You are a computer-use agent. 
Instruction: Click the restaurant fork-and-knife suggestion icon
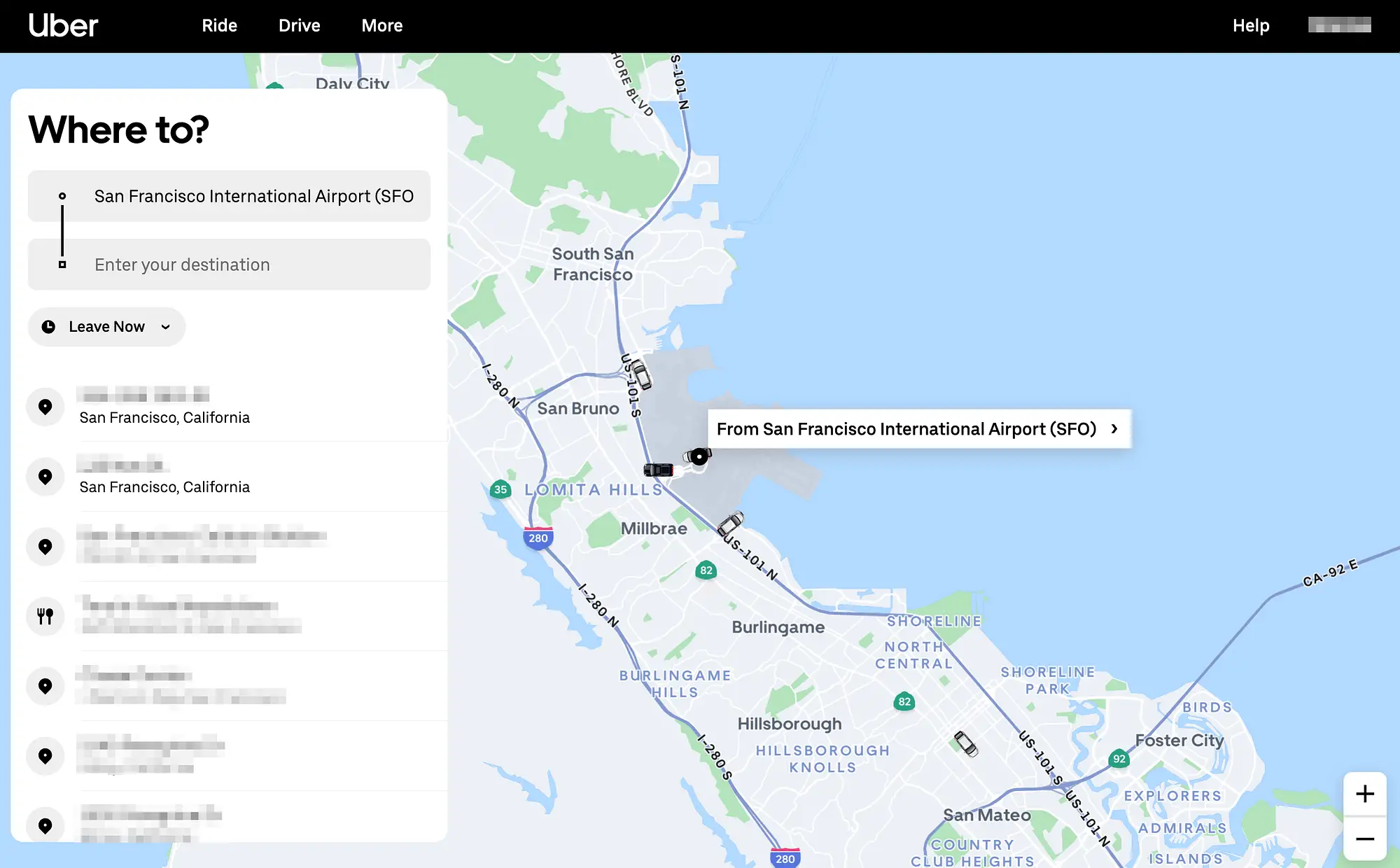[x=45, y=617]
